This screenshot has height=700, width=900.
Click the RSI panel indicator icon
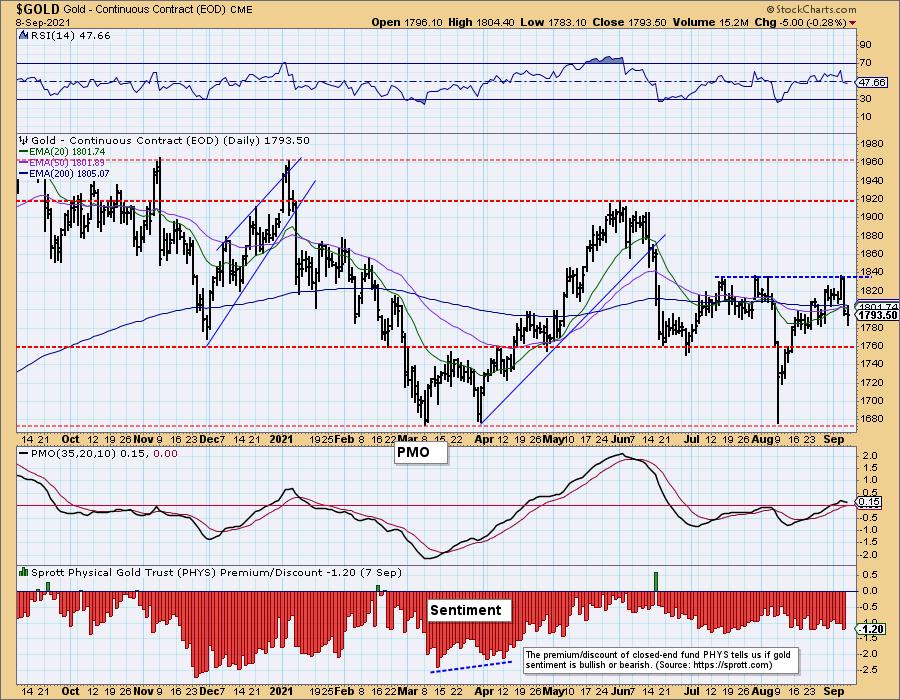(23, 36)
